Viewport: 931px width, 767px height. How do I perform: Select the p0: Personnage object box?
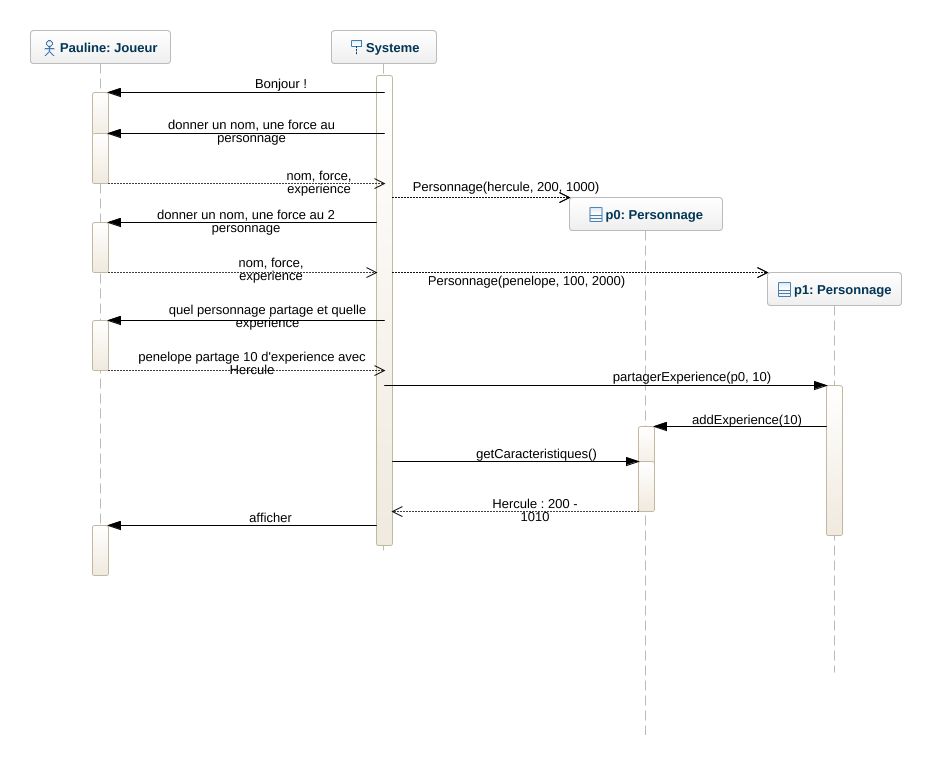pos(646,215)
